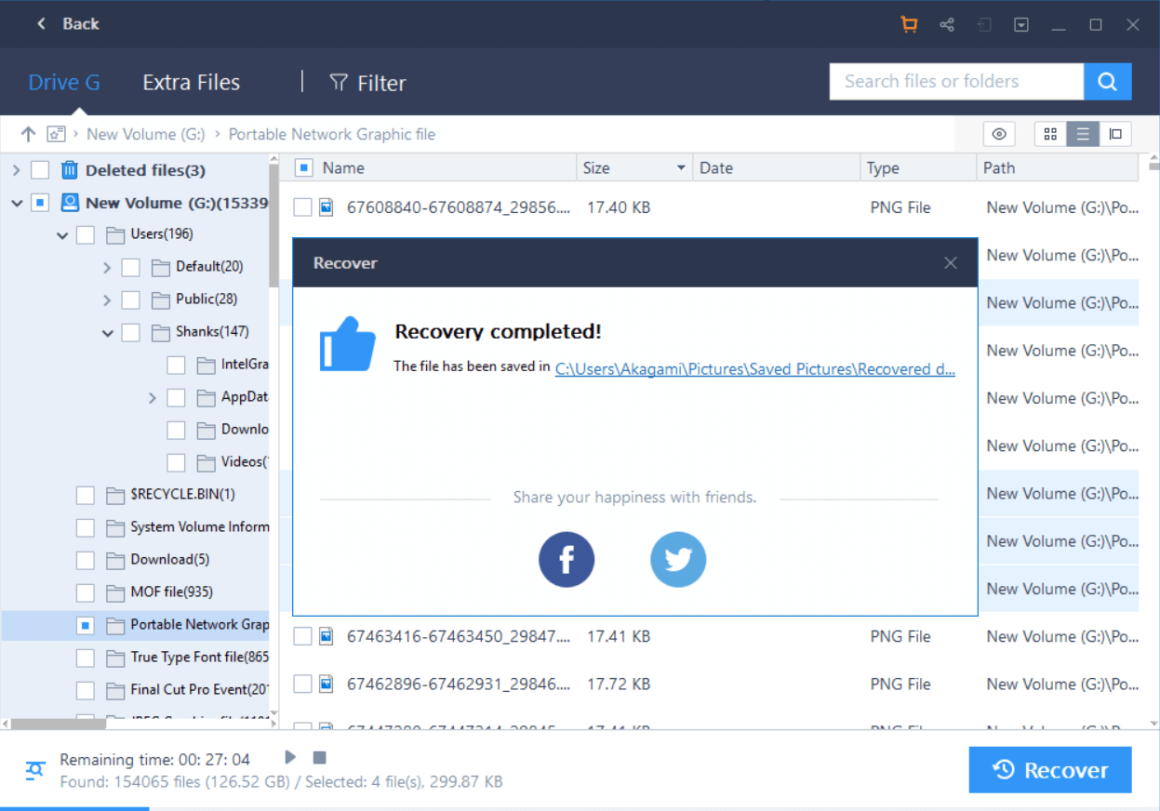This screenshot has height=811, width=1160.
Task: Go up one folder level arrow
Action: pyautogui.click(x=28, y=134)
